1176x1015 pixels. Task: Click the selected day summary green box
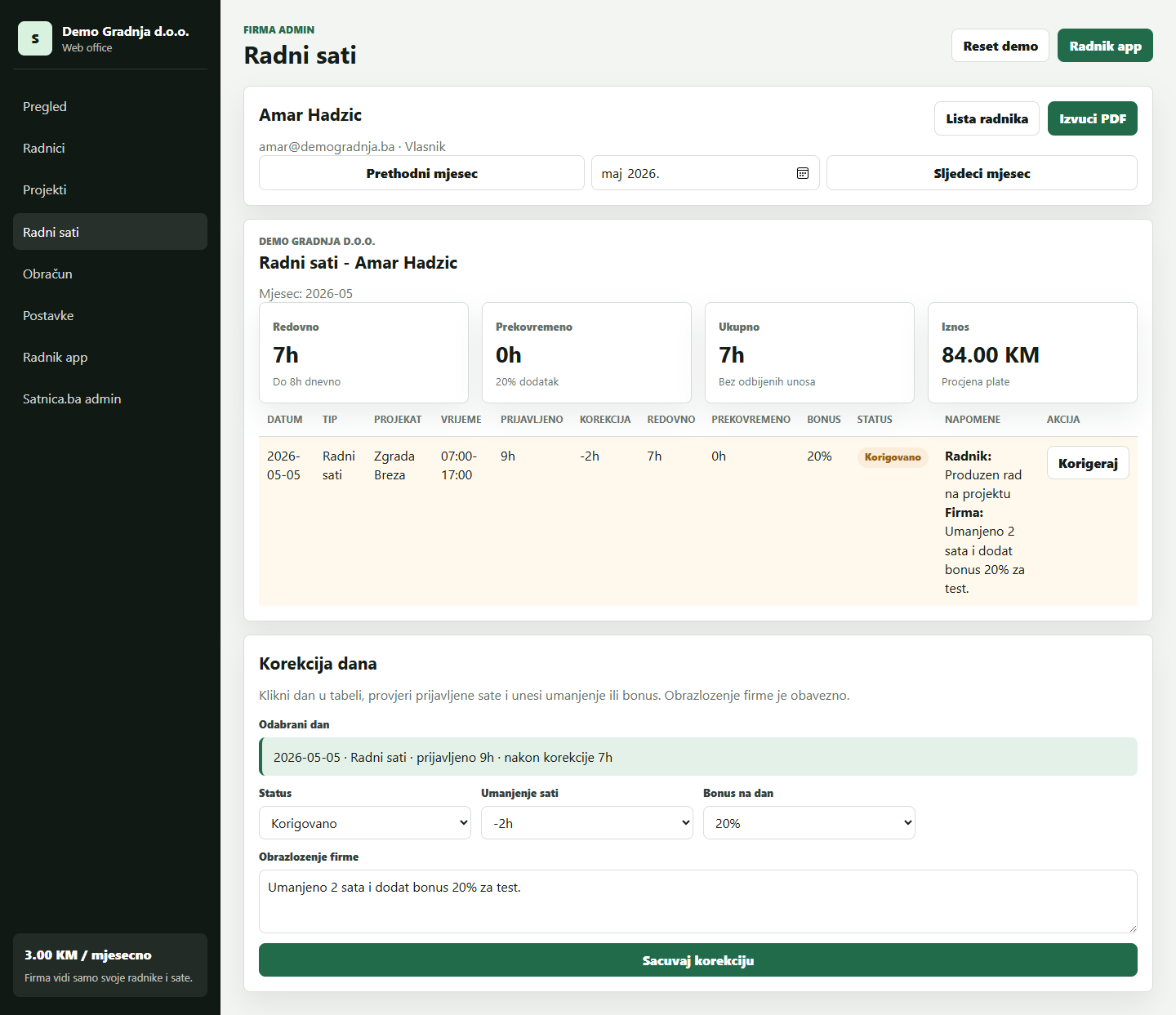click(x=698, y=757)
